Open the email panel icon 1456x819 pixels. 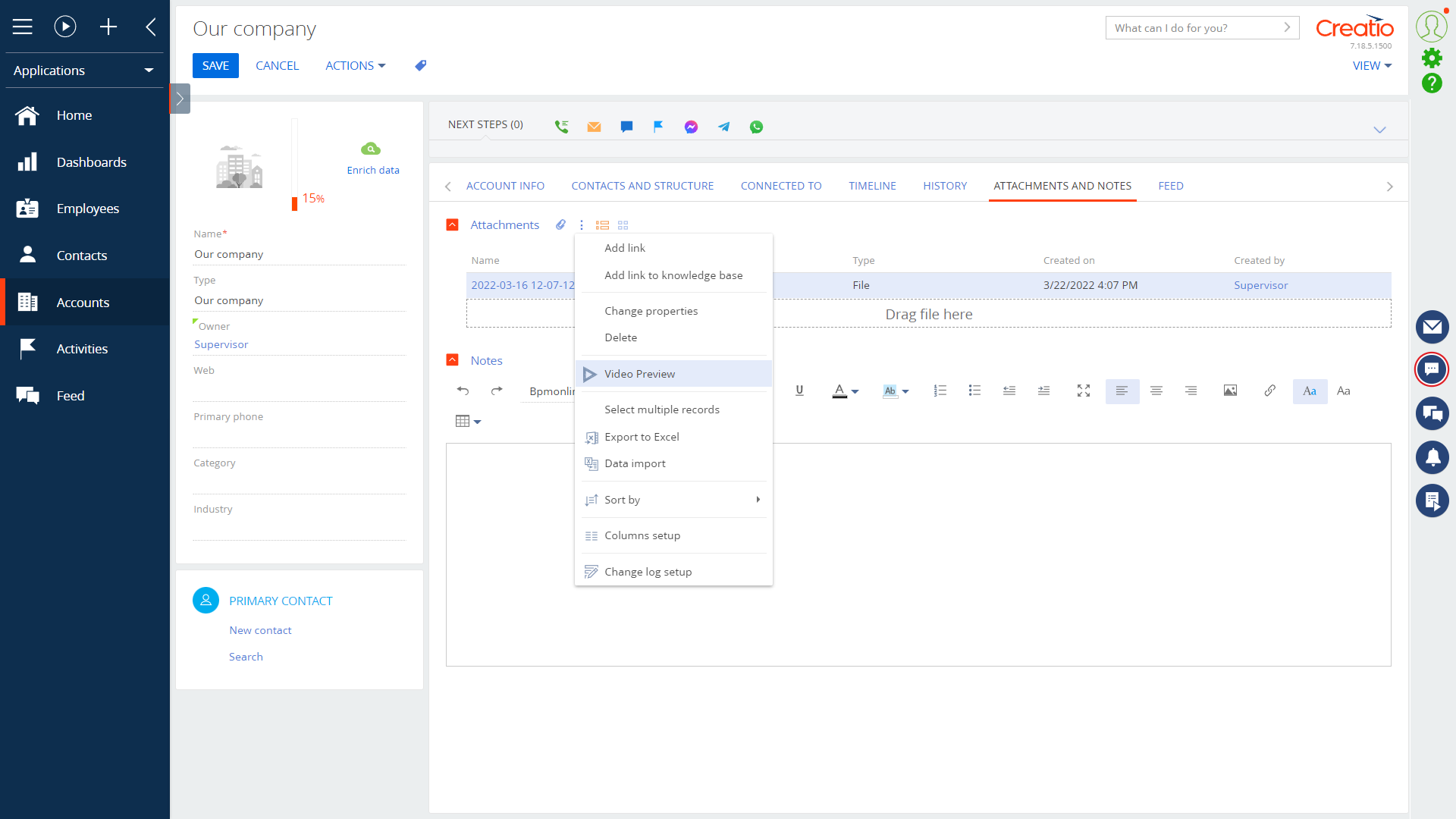pos(1432,327)
